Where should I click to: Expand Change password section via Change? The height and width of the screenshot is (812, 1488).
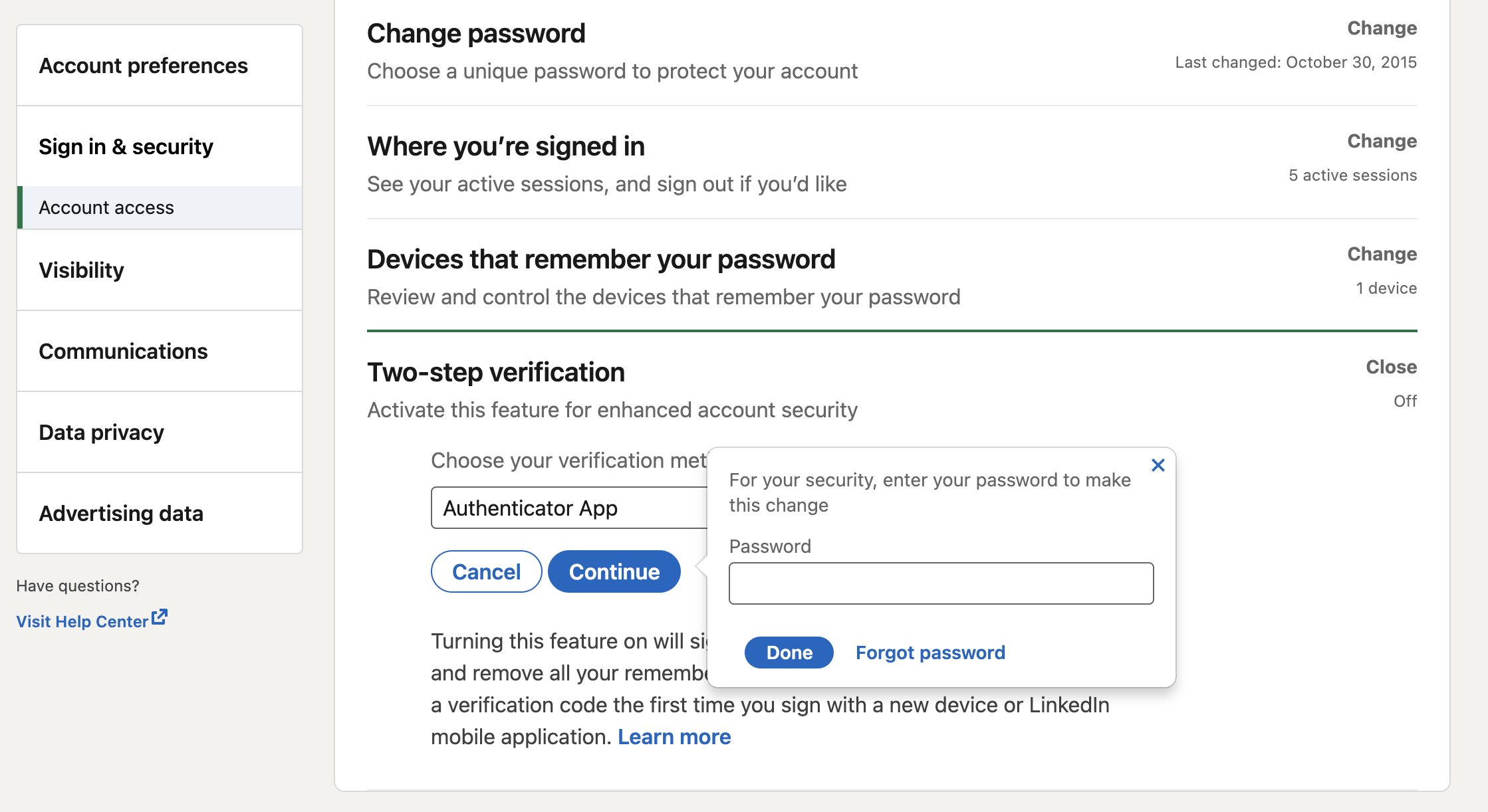coord(1382,28)
